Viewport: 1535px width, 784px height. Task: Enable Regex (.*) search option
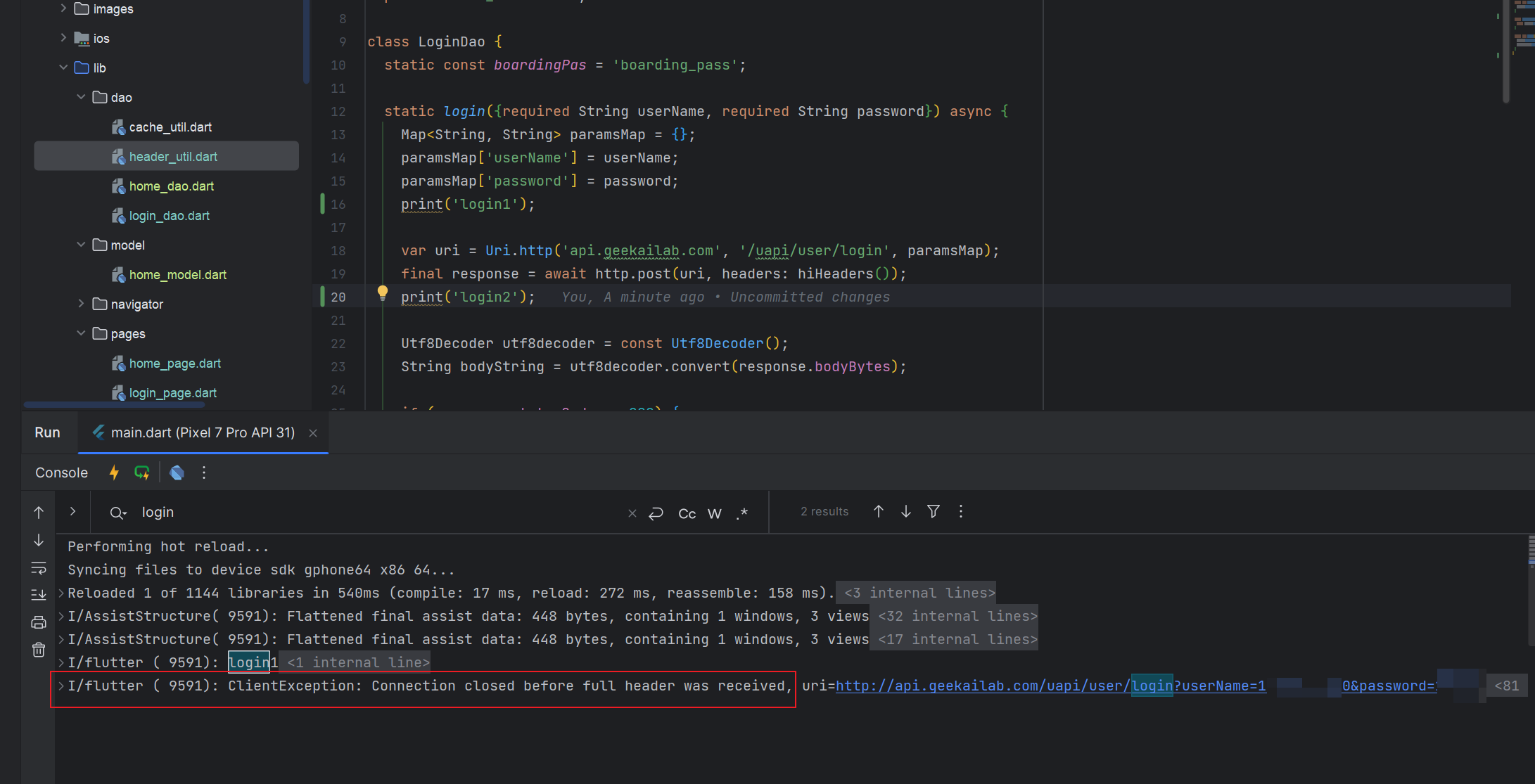(x=742, y=513)
